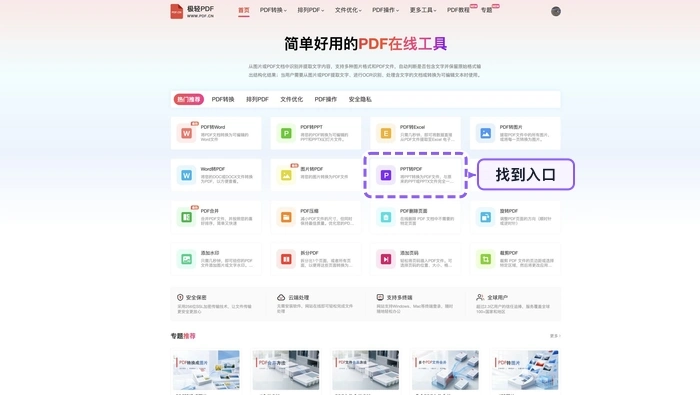Click the PDF转Excel card title
Image resolution: width=700 pixels, height=395 pixels.
412,127
